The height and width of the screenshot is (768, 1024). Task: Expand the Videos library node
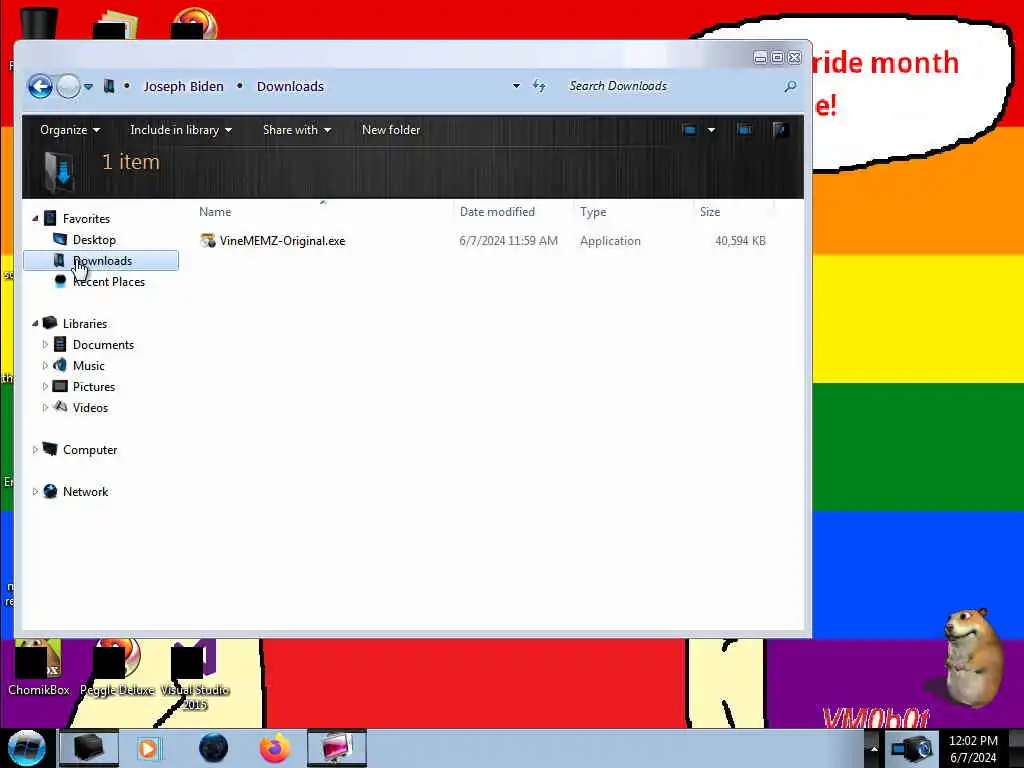pos(45,407)
